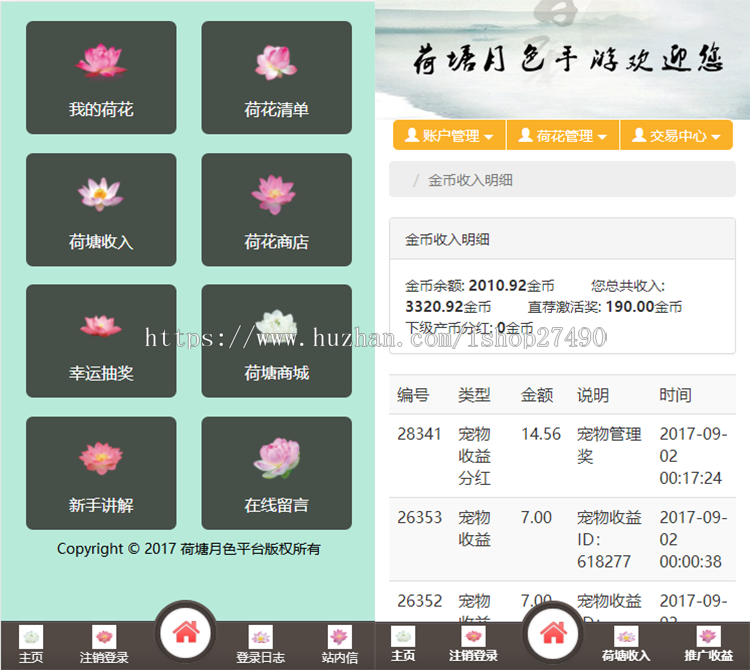
Task: Click the 说明 column header
Action: click(x=593, y=395)
